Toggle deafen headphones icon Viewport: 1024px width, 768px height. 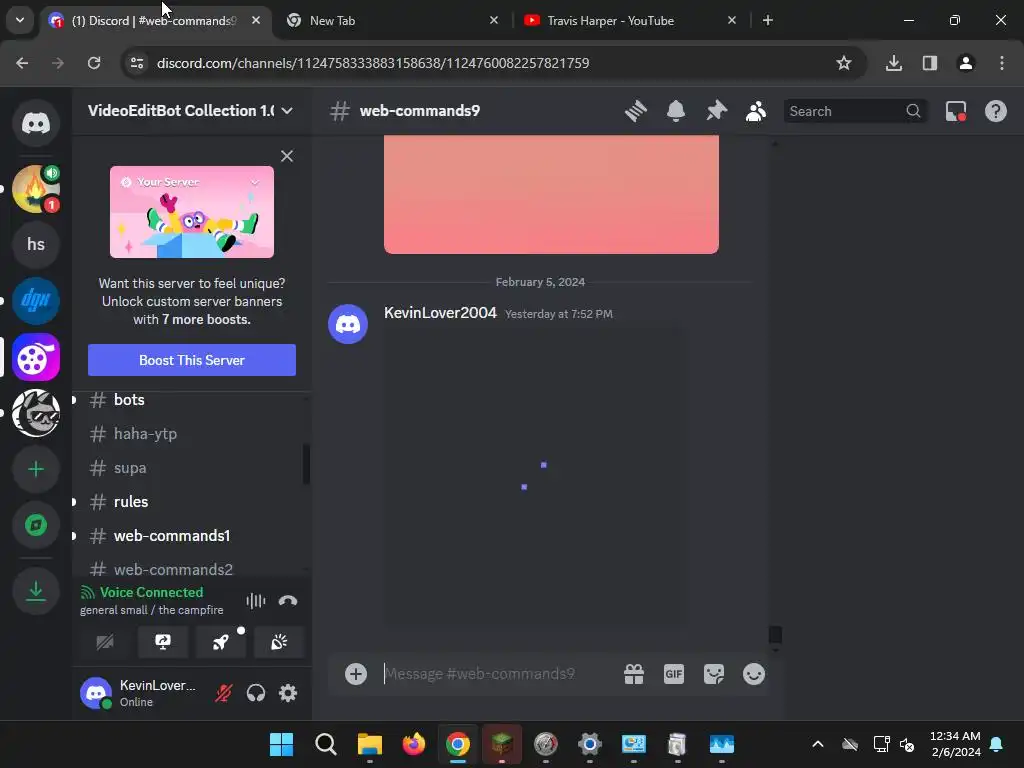256,693
